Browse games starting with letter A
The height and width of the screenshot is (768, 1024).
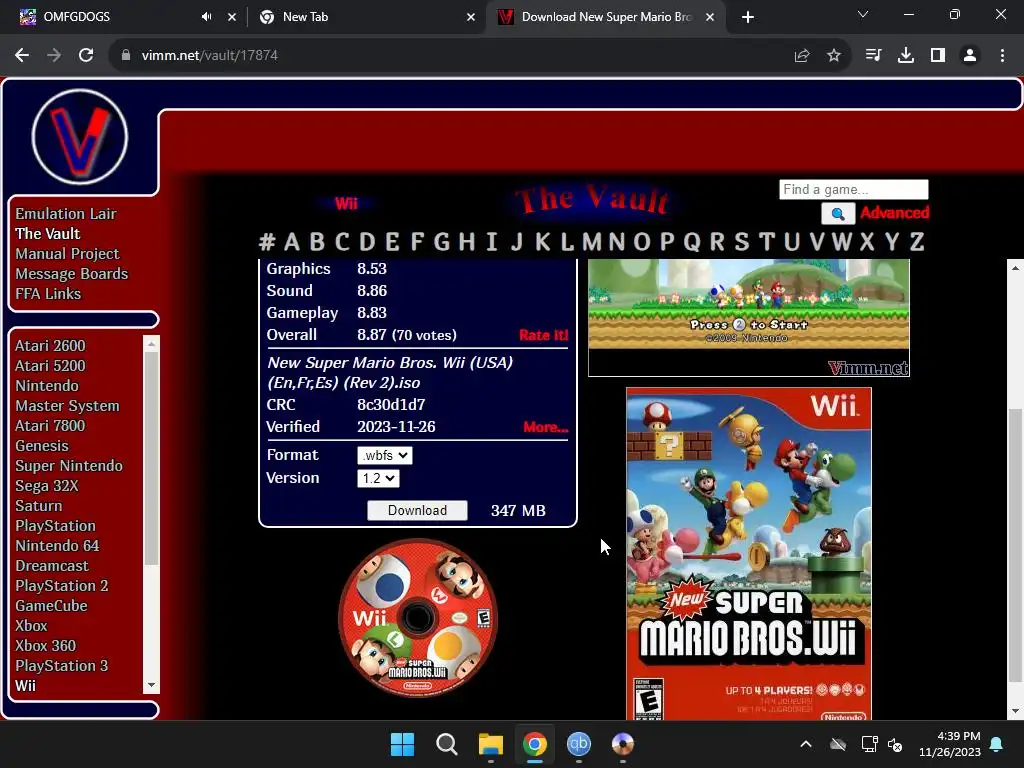(x=292, y=242)
